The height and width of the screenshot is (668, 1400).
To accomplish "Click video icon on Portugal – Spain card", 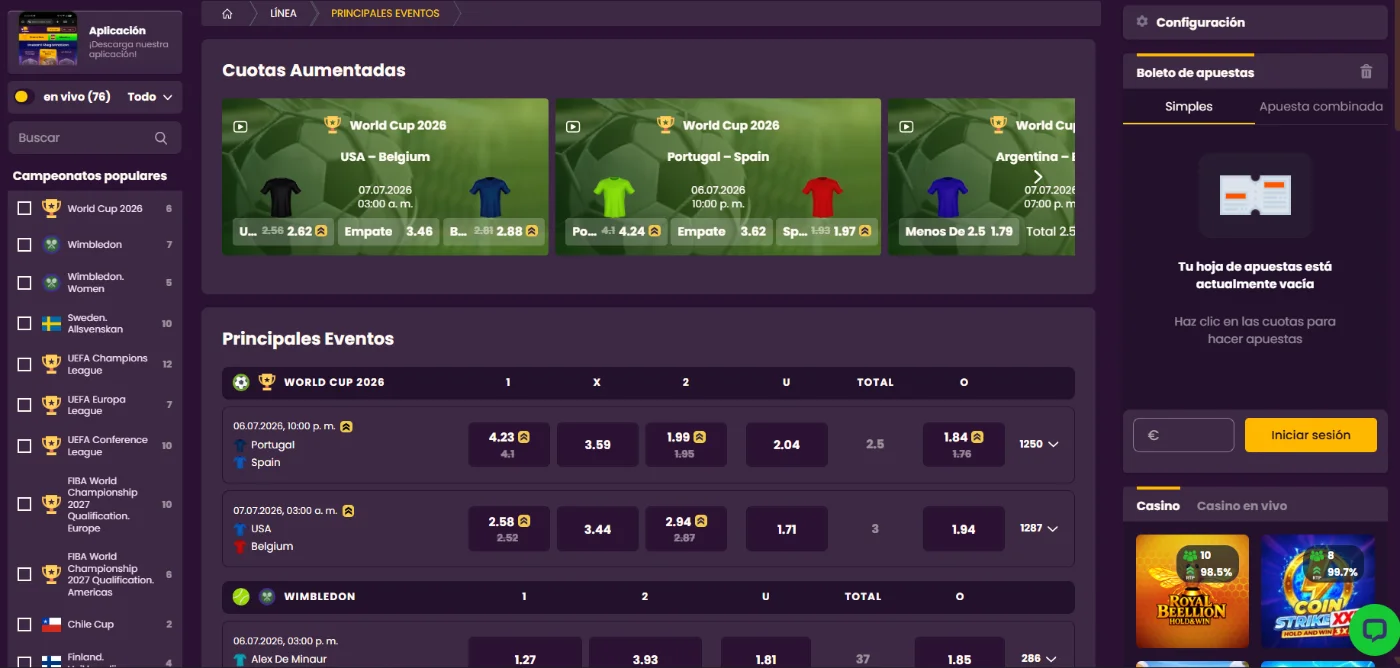I will (x=573, y=127).
